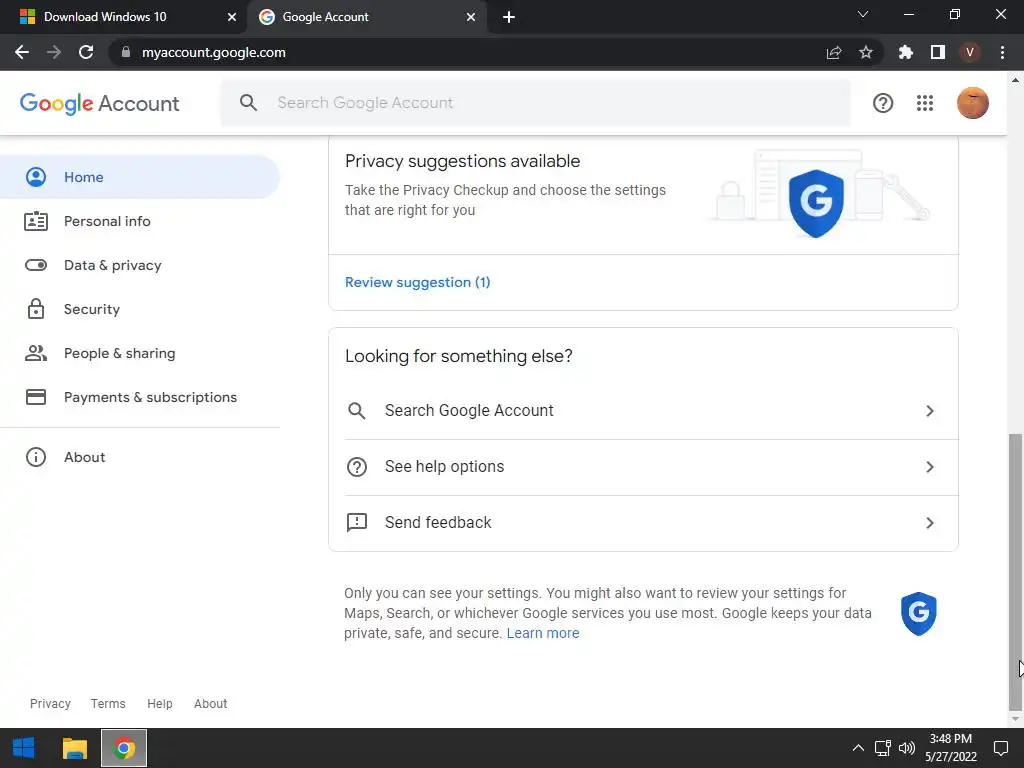Click the Review suggestion (1) link
1024x768 pixels.
pyautogui.click(x=417, y=282)
